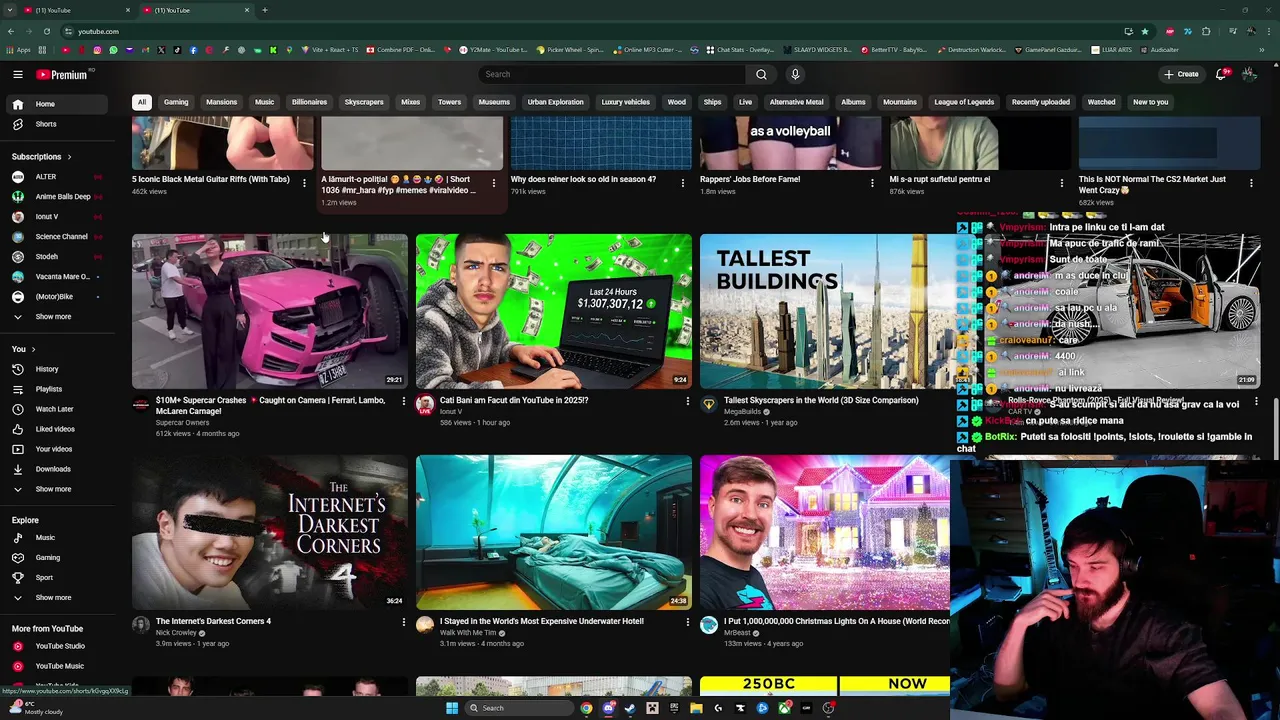Image resolution: width=1280 pixels, height=720 pixels.
Task: Open options menu for Cati Bani video
Action: 688,401
